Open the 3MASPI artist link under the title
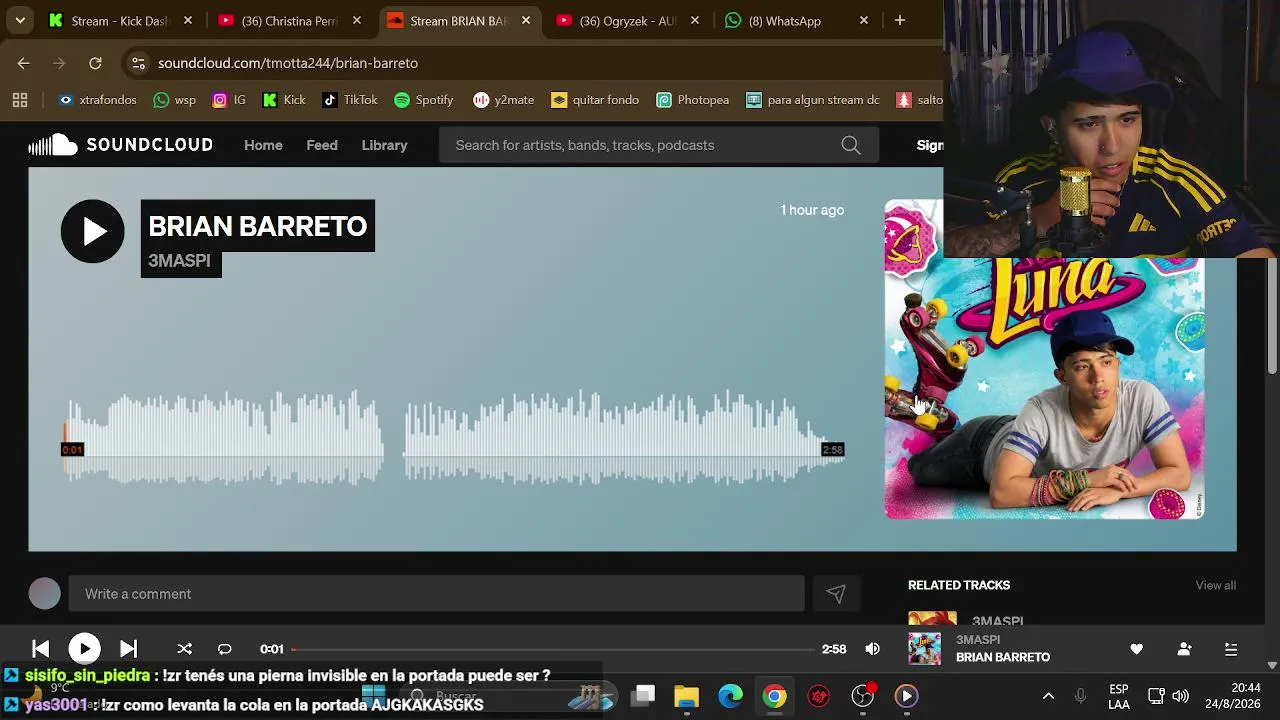Screen dimensions: 1280x720 pyautogui.click(x=180, y=261)
